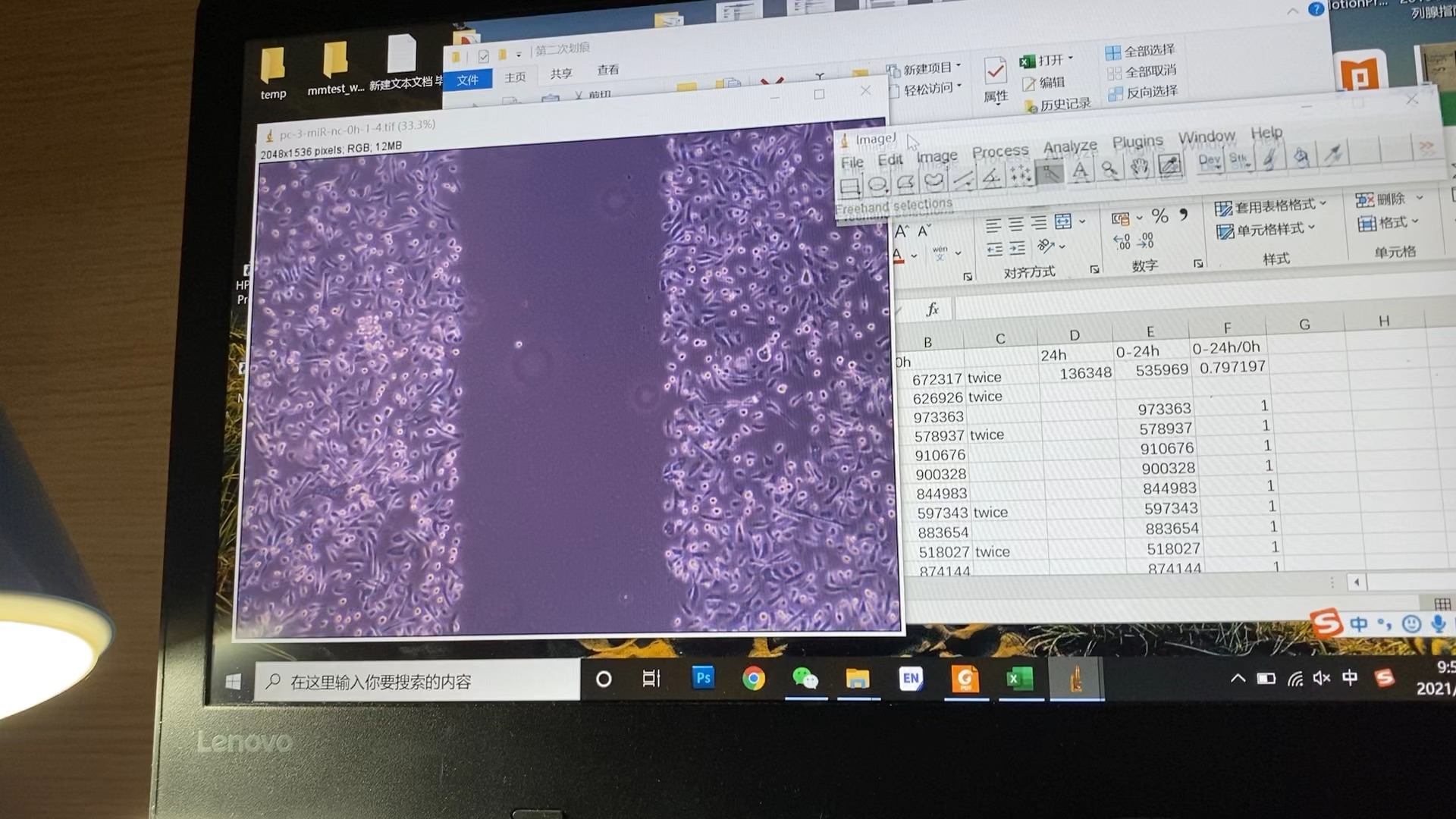Click Excel comma style button

click(x=1183, y=215)
